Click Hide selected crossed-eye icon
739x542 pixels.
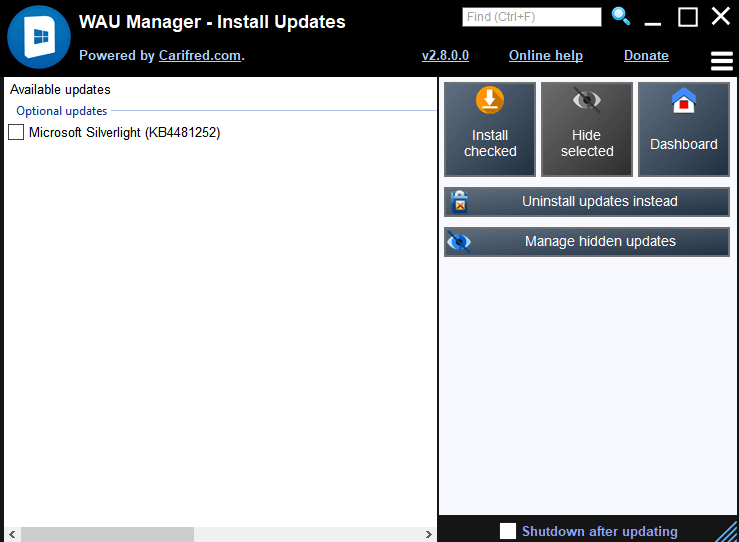coord(586,101)
